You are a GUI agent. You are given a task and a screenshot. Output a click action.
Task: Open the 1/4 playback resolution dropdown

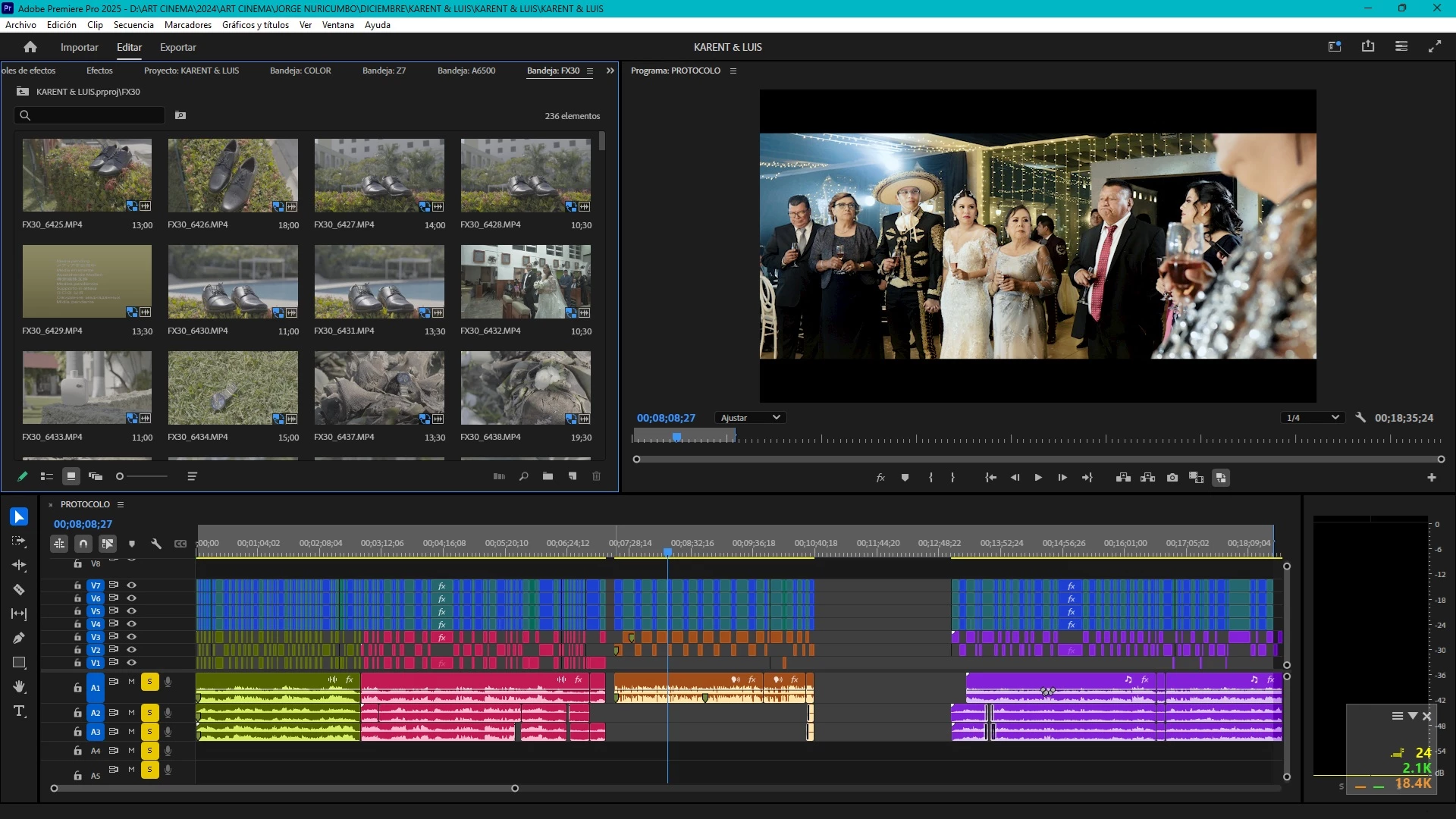point(1313,418)
